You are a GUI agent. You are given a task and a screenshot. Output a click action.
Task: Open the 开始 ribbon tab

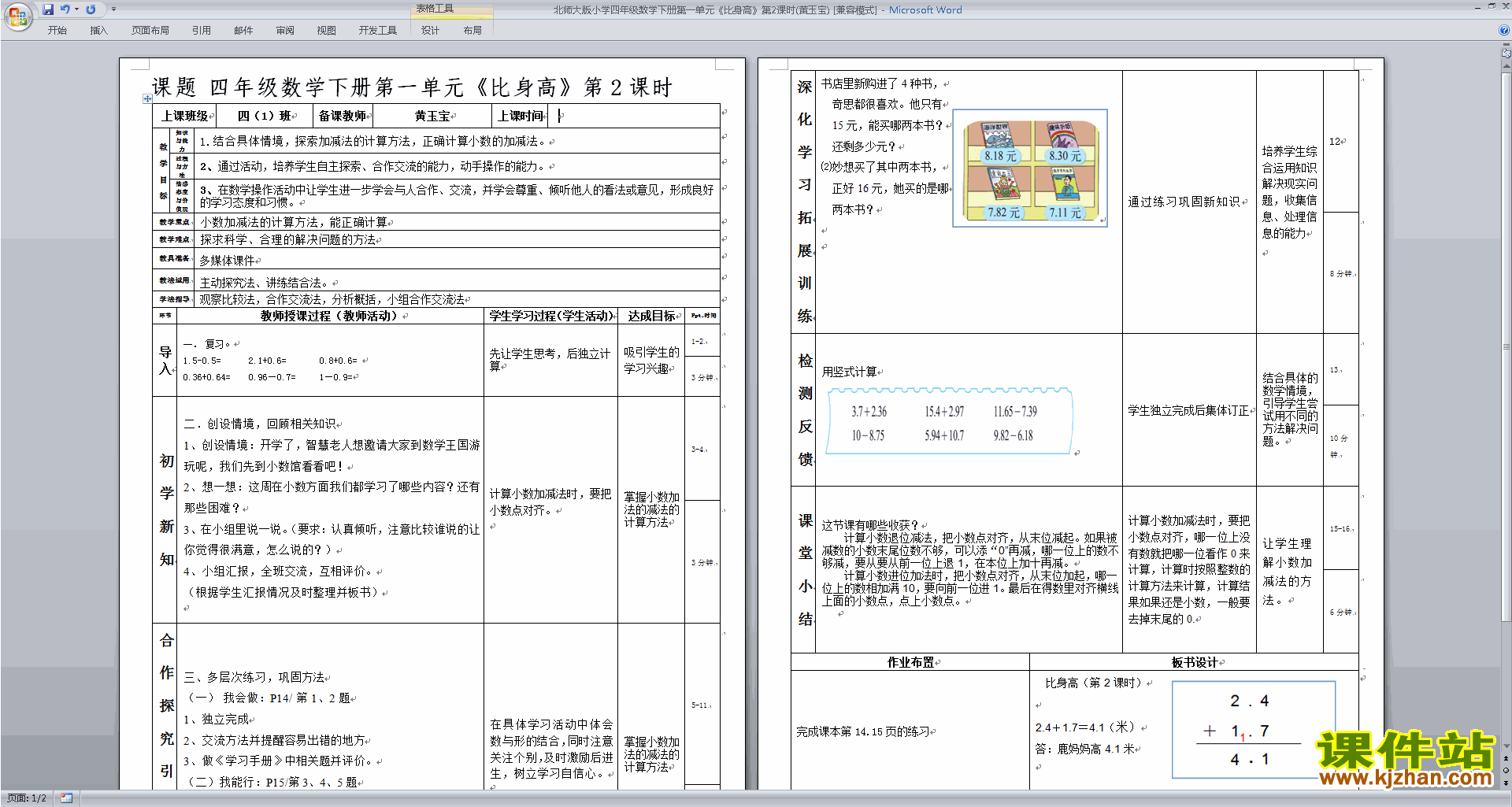click(x=57, y=30)
